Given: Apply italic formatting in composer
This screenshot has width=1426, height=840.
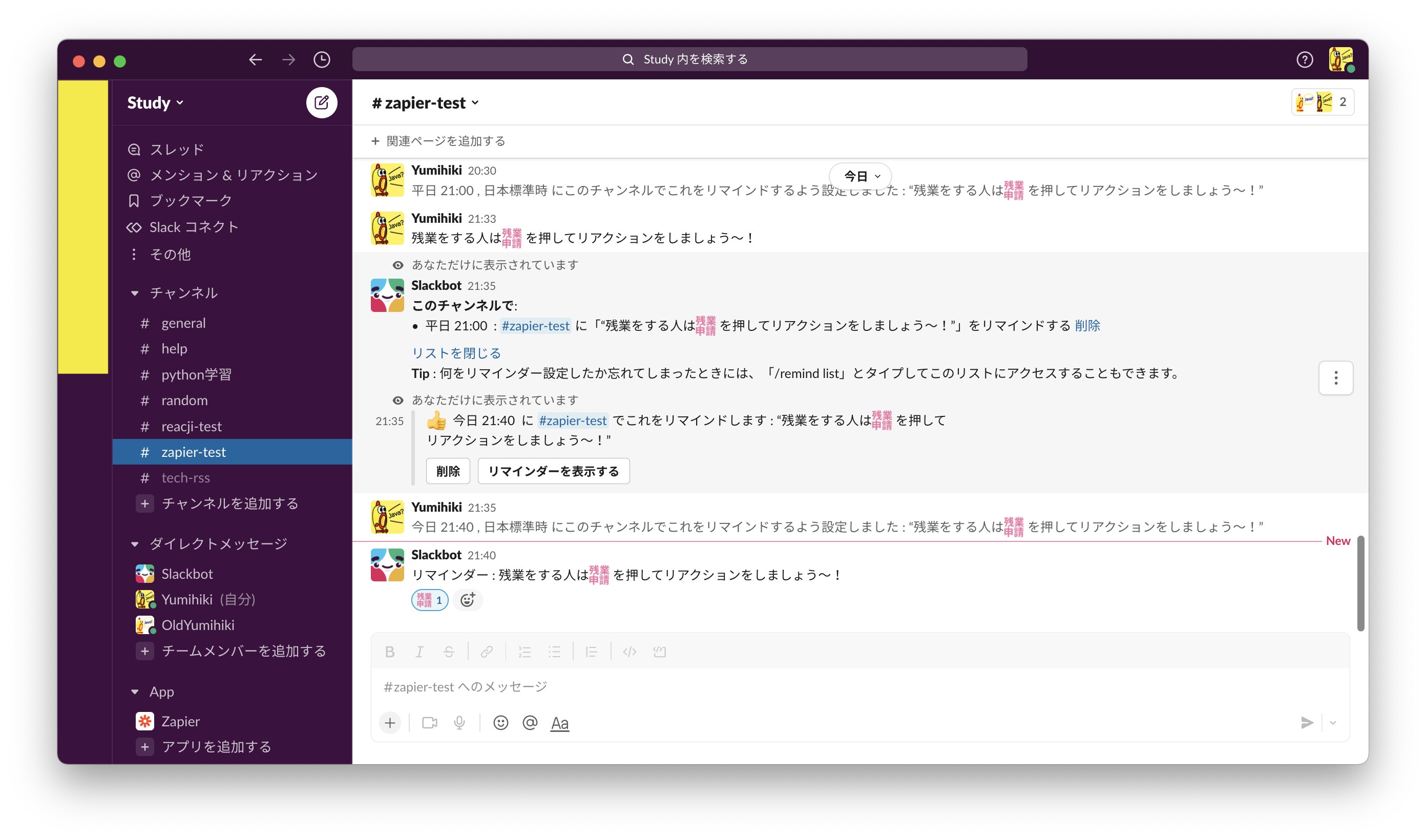Looking at the screenshot, I should tap(420, 652).
